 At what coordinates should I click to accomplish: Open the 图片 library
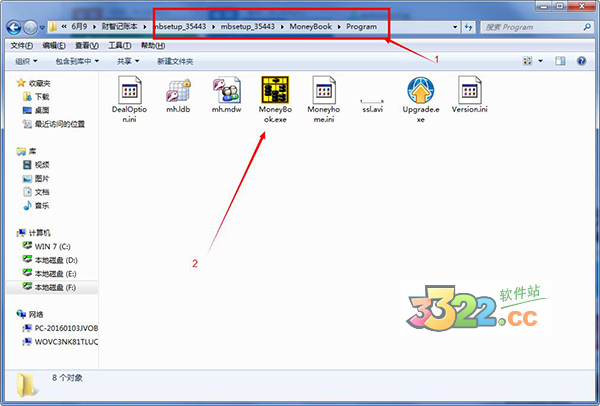pyautogui.click(x=42, y=179)
